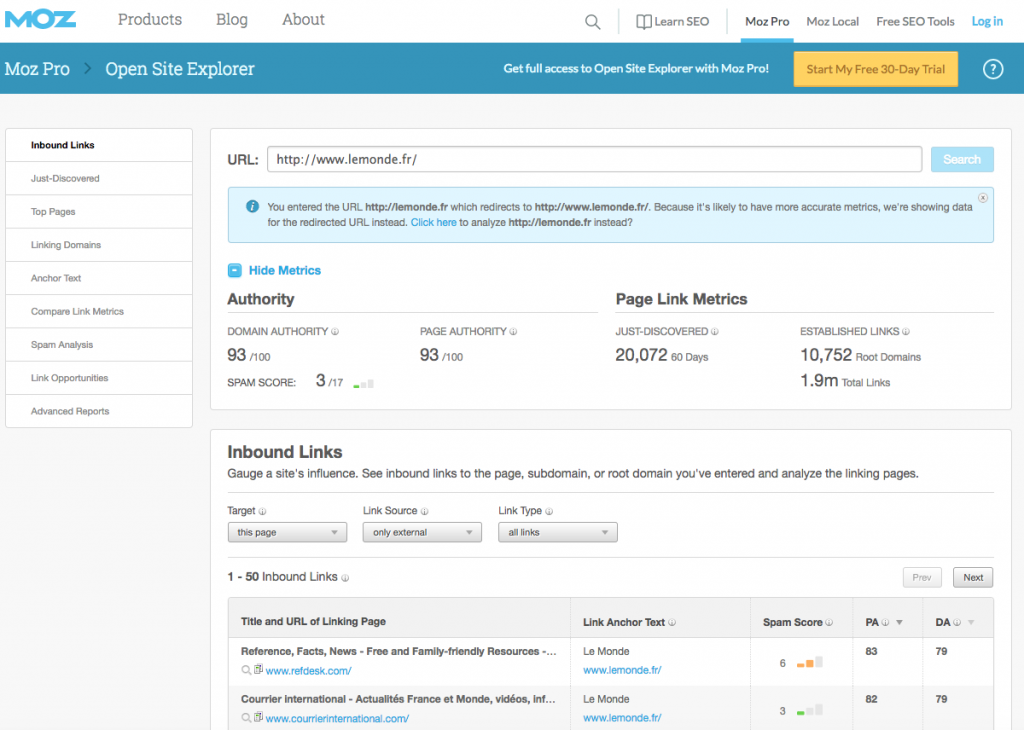1024x730 pixels.
Task: Click www.lemonde.fr/ anchor in refdesk row
Action: (622, 670)
